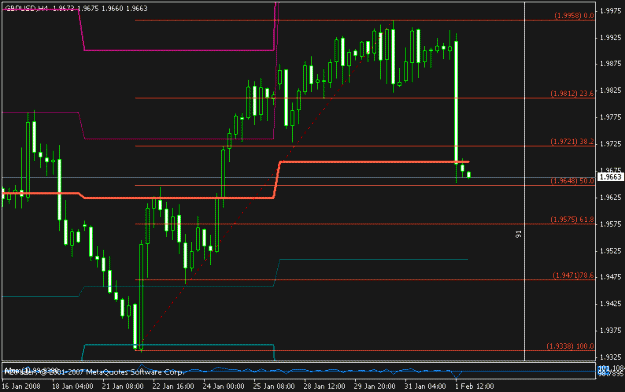Click 1.9725 on the price axis
The image size is (625, 392).
pyautogui.click(x=610, y=144)
